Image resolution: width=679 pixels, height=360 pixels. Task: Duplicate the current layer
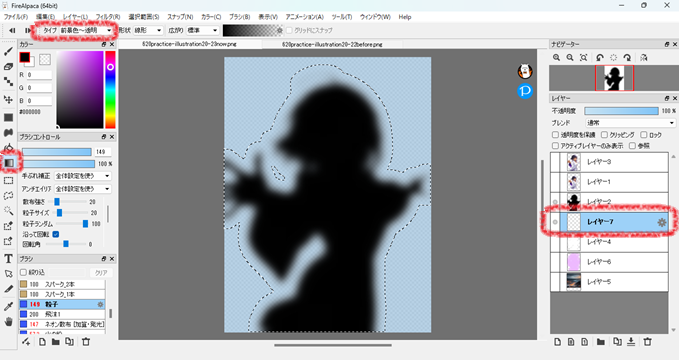pos(618,342)
